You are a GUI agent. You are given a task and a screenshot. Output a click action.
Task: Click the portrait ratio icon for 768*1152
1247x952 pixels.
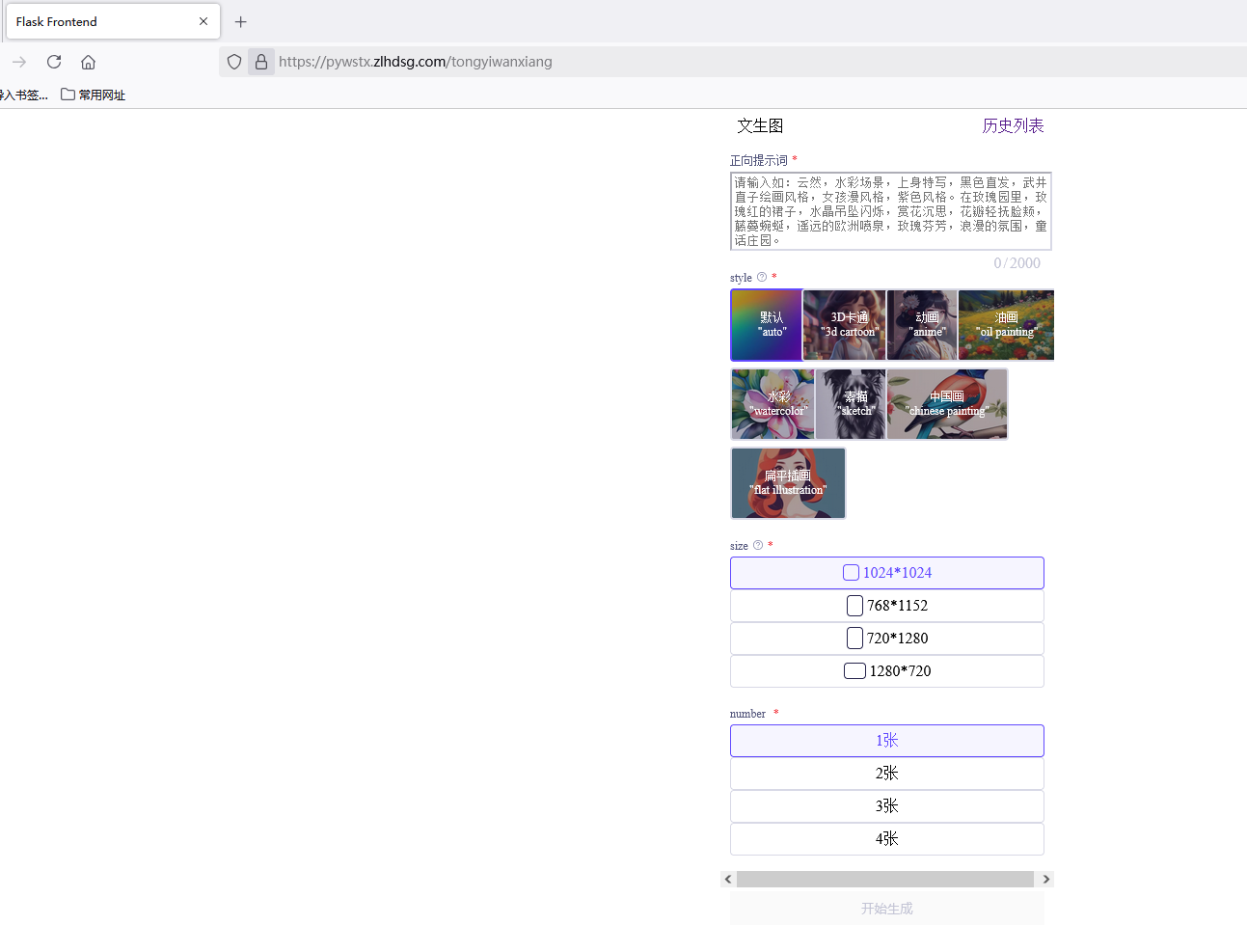(x=854, y=606)
